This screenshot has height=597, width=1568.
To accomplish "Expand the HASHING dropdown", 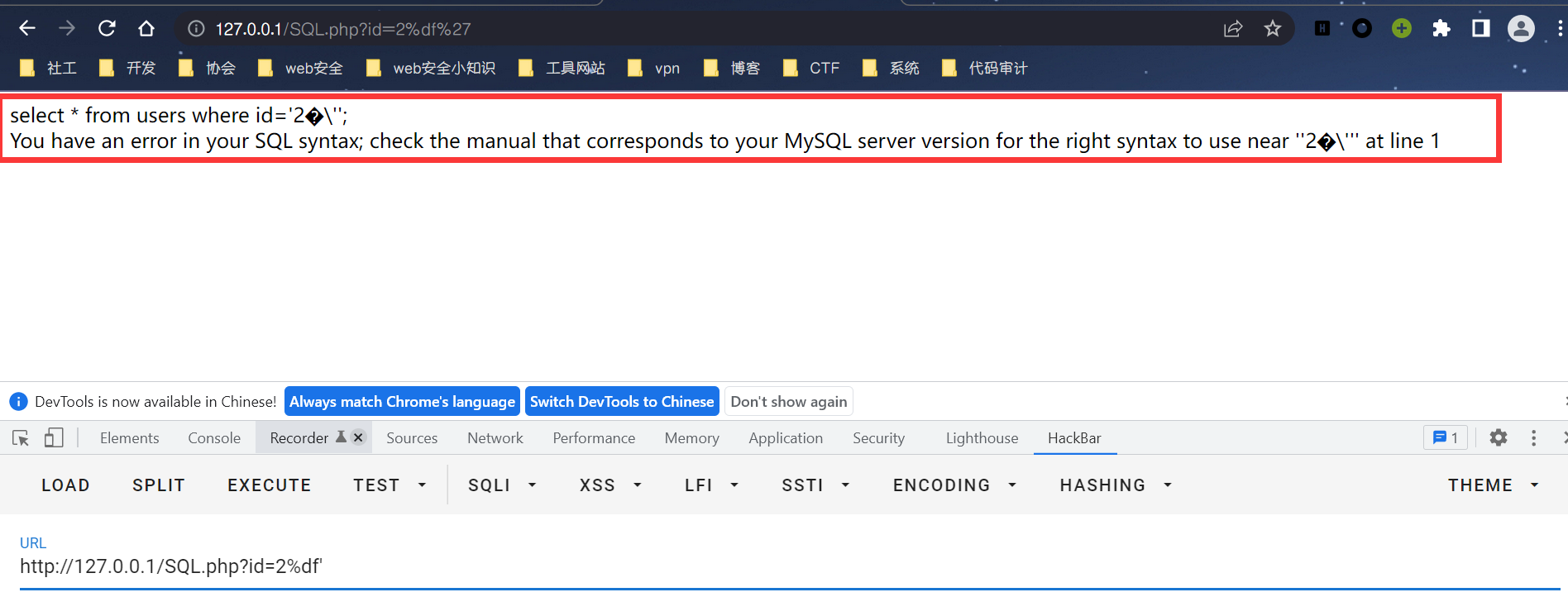I will (x=1116, y=485).
